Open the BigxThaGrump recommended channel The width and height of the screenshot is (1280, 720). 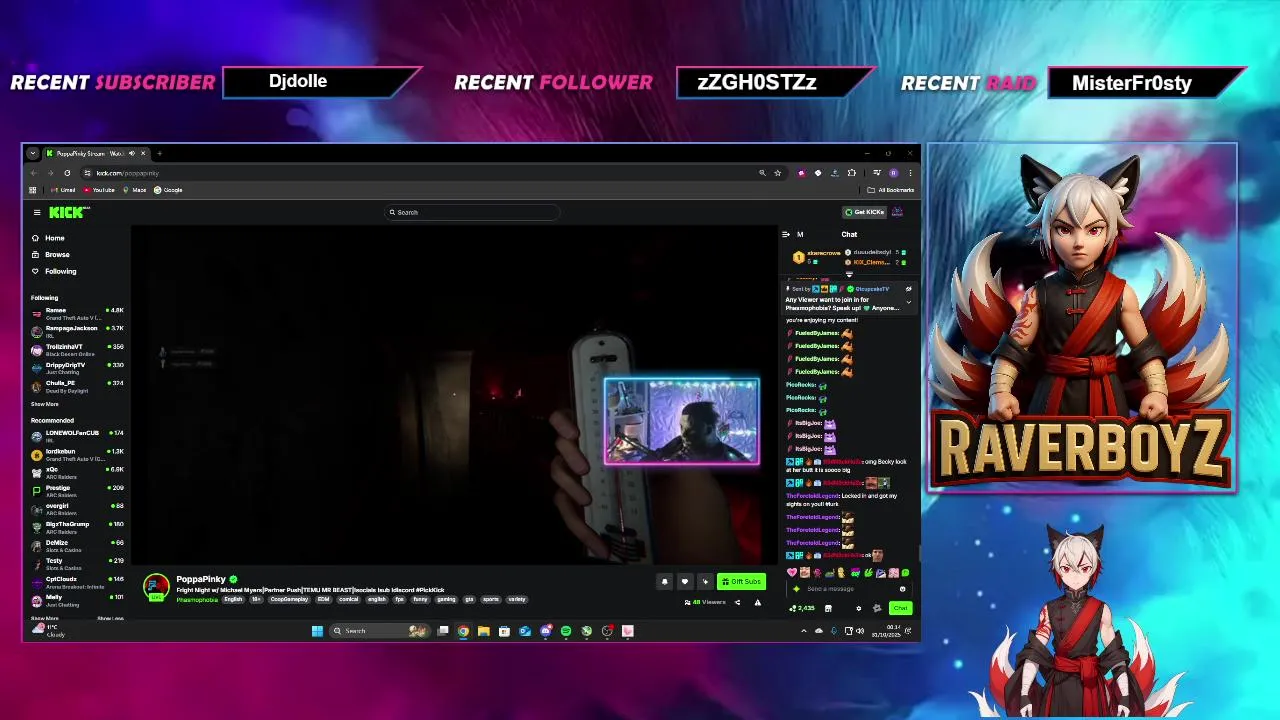click(x=78, y=526)
